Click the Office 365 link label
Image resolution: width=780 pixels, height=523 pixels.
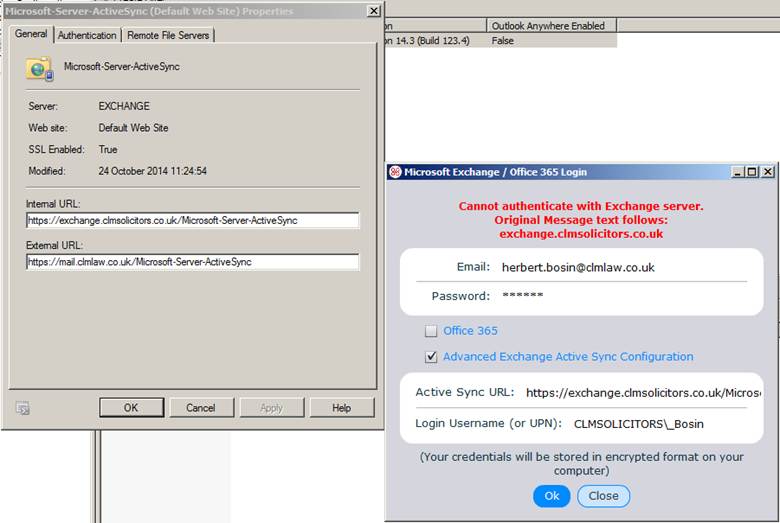pyautogui.click(x=470, y=331)
